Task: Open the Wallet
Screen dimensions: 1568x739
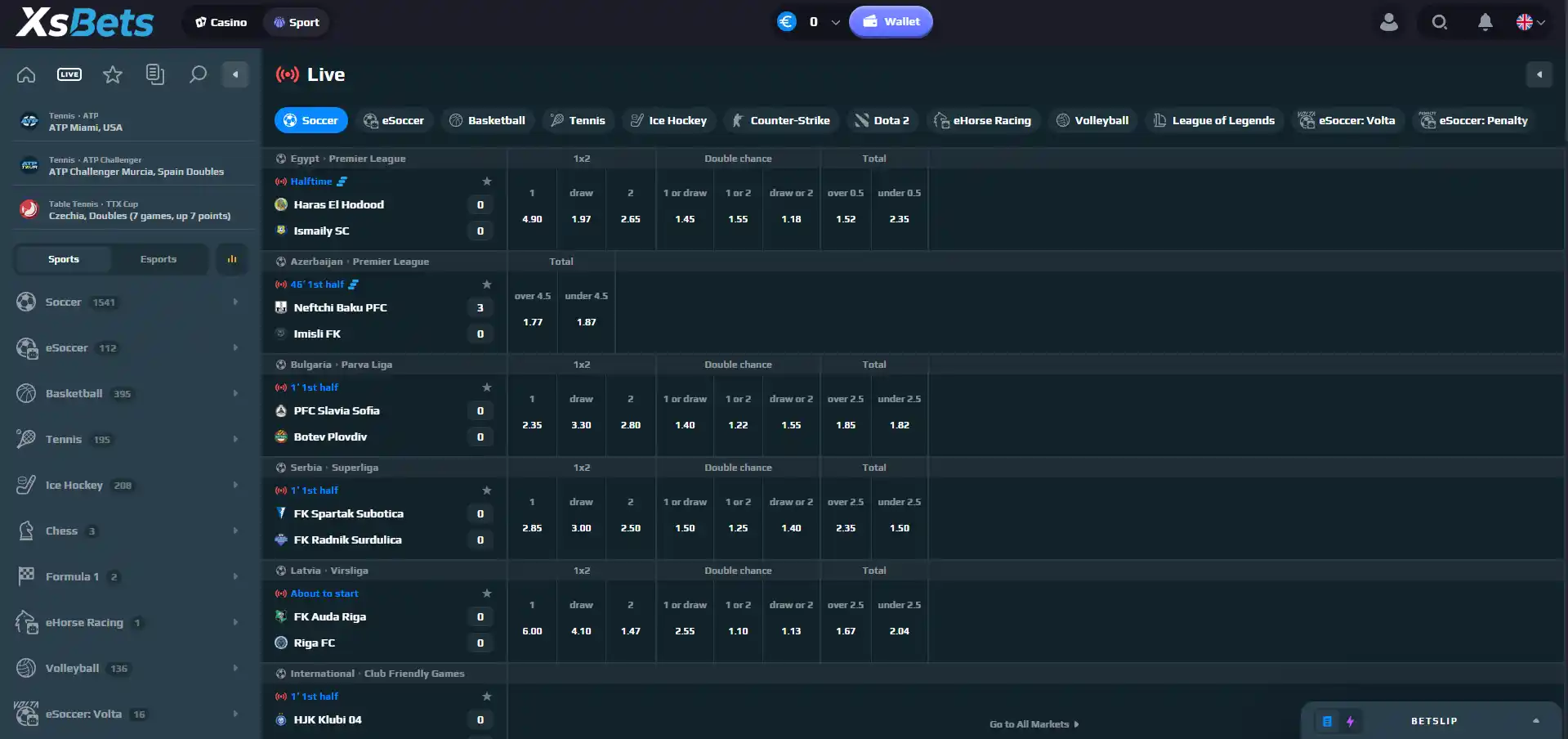Action: point(891,22)
